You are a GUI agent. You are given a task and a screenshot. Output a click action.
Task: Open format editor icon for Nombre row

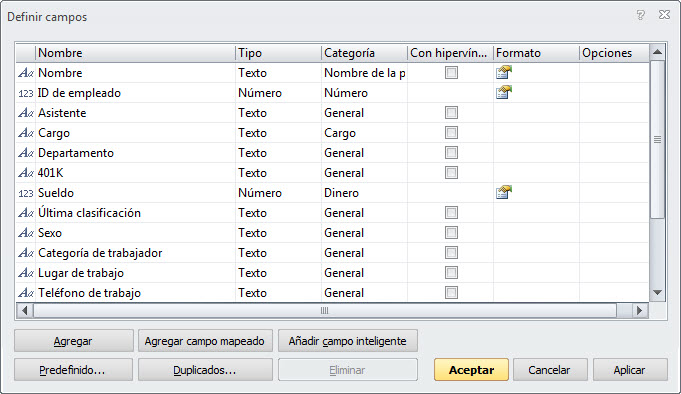pyautogui.click(x=504, y=73)
